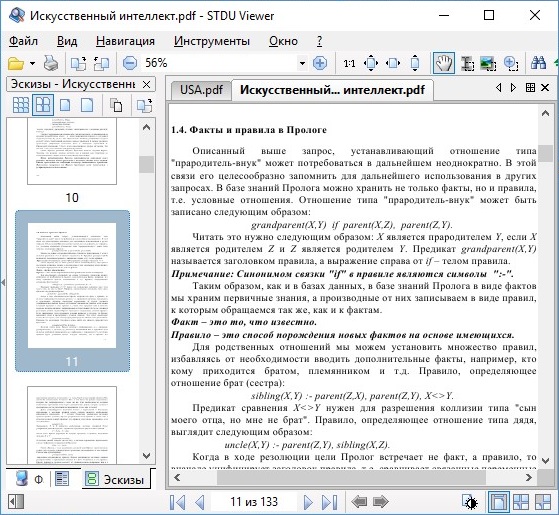Fit page width to the window
Screen dimensions: 559x515
(x=393, y=63)
